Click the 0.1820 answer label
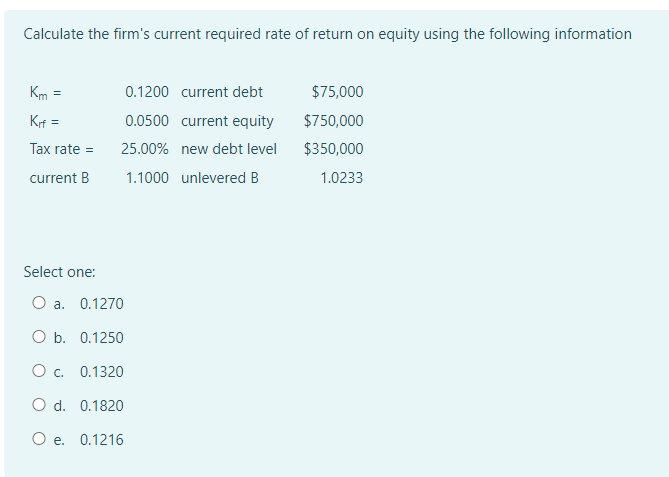Screen dimensions: 669x477 [102, 406]
